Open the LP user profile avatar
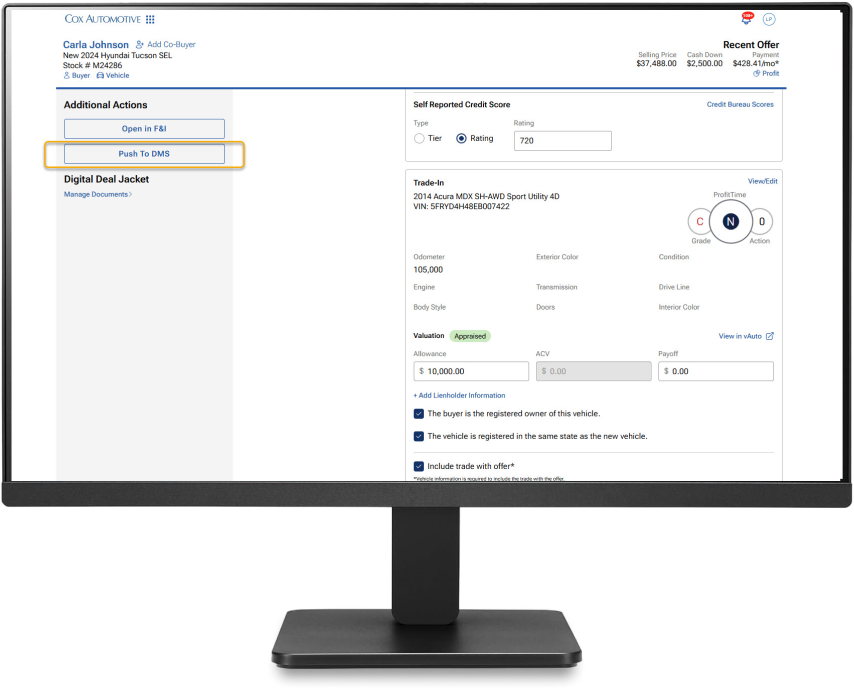Image resolution: width=854 pixels, height=691 pixels. click(x=769, y=19)
